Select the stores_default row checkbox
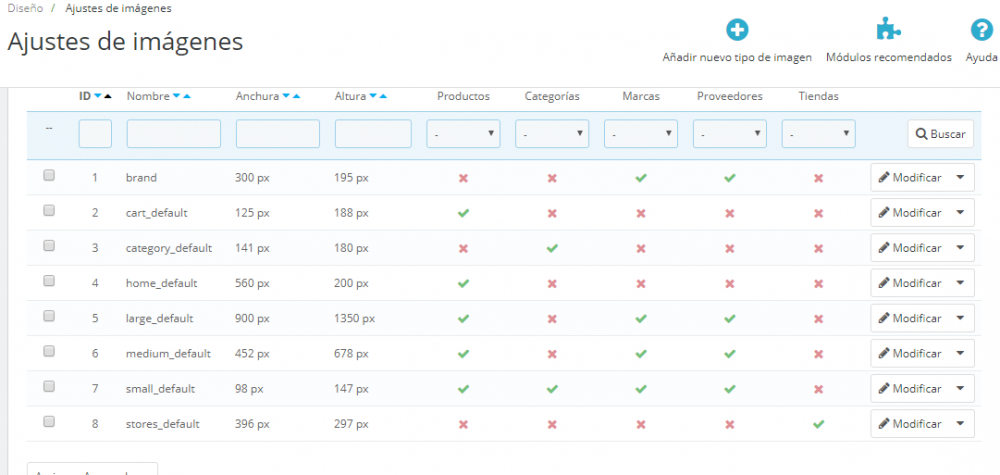Viewport: 1000px width, 475px height. (x=49, y=421)
